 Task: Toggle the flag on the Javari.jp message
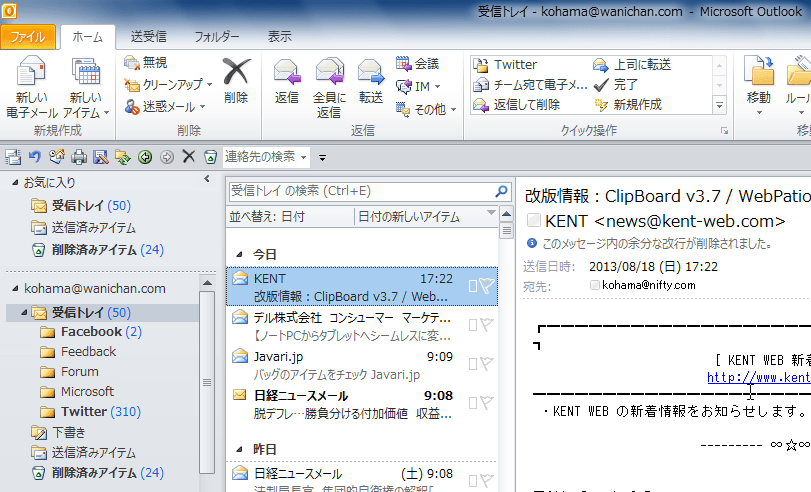point(487,364)
